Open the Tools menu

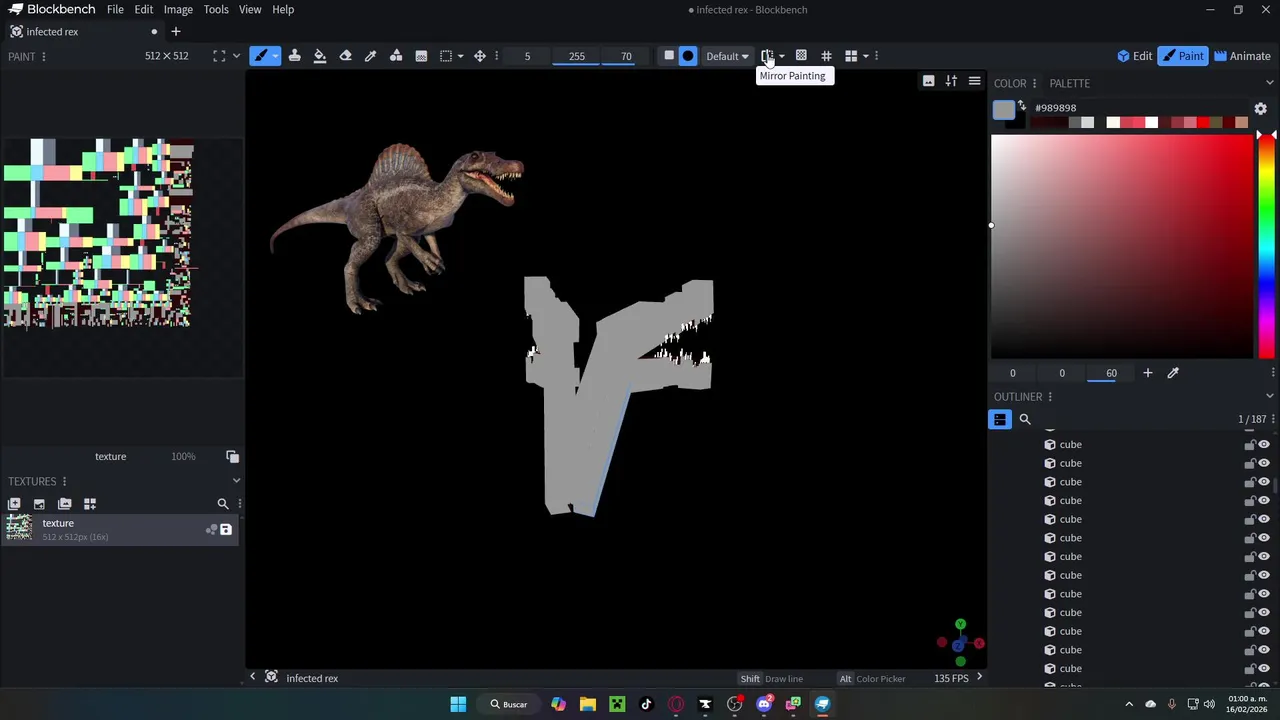(216, 10)
